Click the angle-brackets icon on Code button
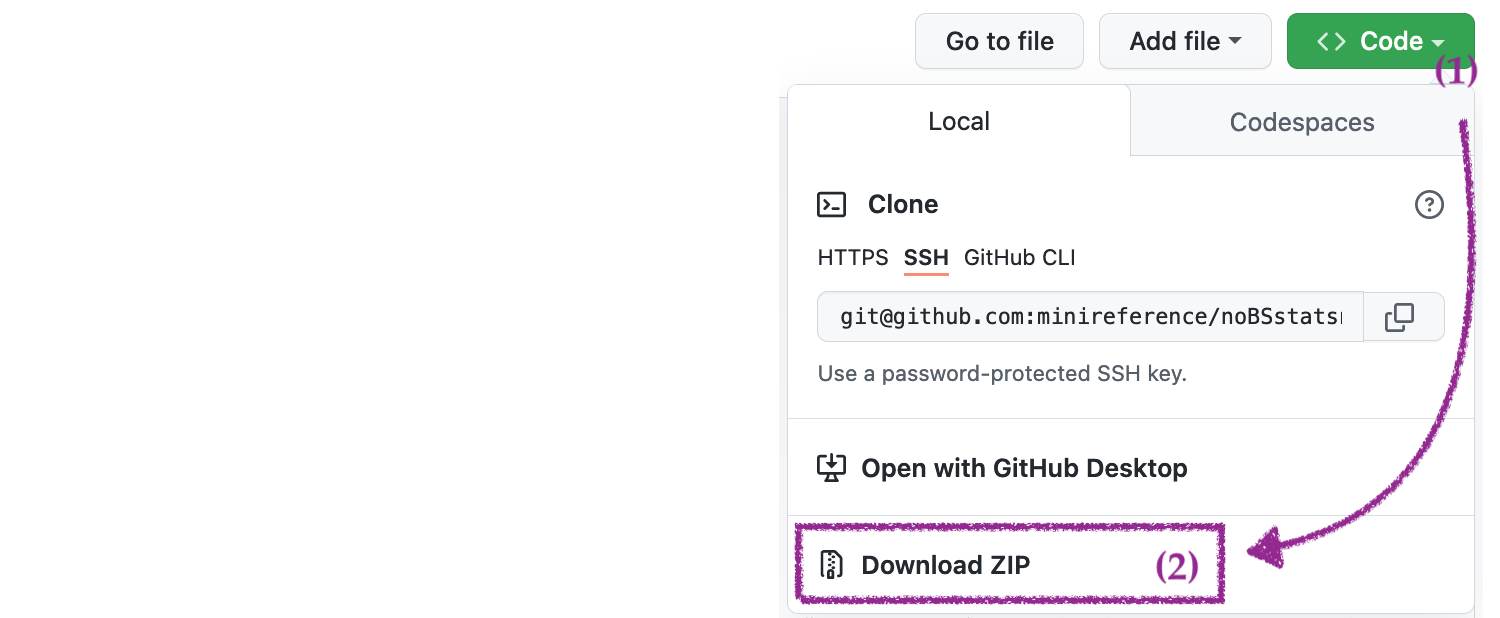The image size is (1500, 618). tap(1331, 41)
